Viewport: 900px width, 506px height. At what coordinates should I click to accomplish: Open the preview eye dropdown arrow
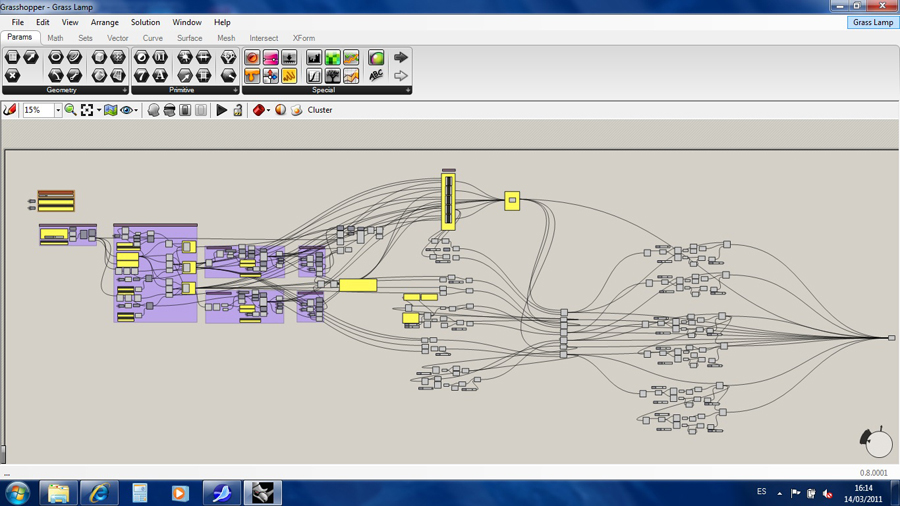[x=136, y=110]
